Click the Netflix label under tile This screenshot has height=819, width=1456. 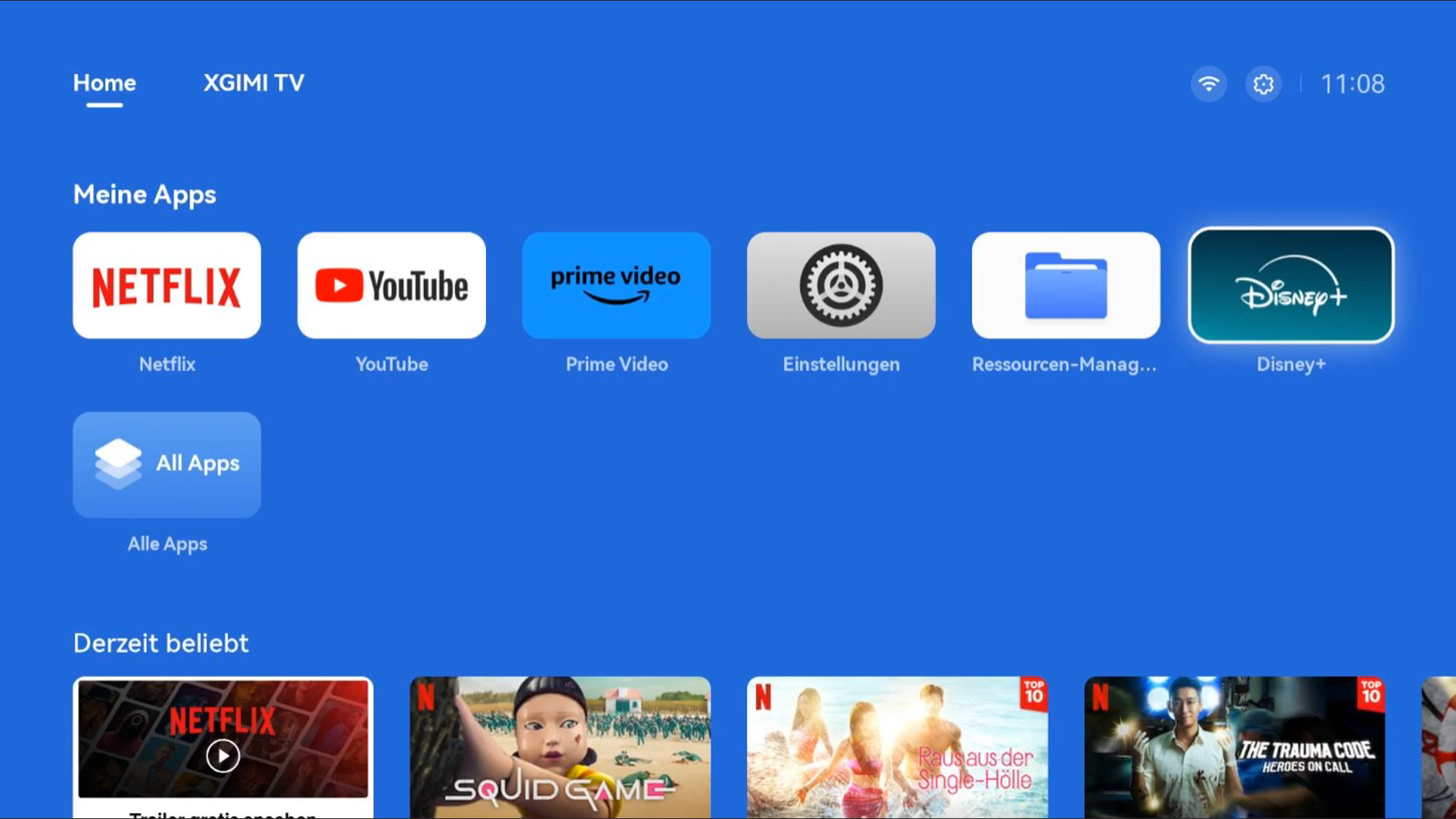[167, 364]
